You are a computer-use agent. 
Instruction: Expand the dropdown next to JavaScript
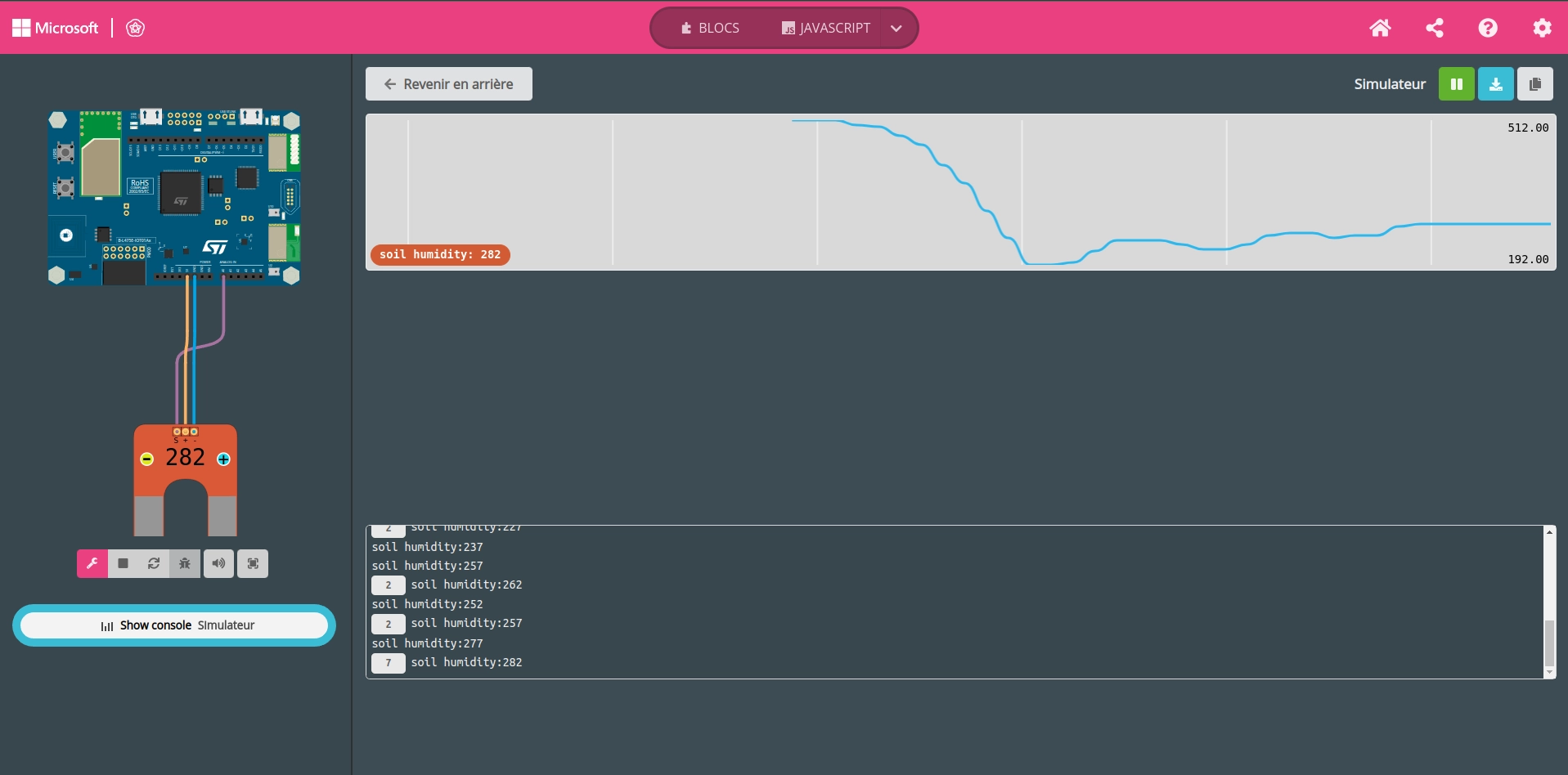tap(896, 29)
